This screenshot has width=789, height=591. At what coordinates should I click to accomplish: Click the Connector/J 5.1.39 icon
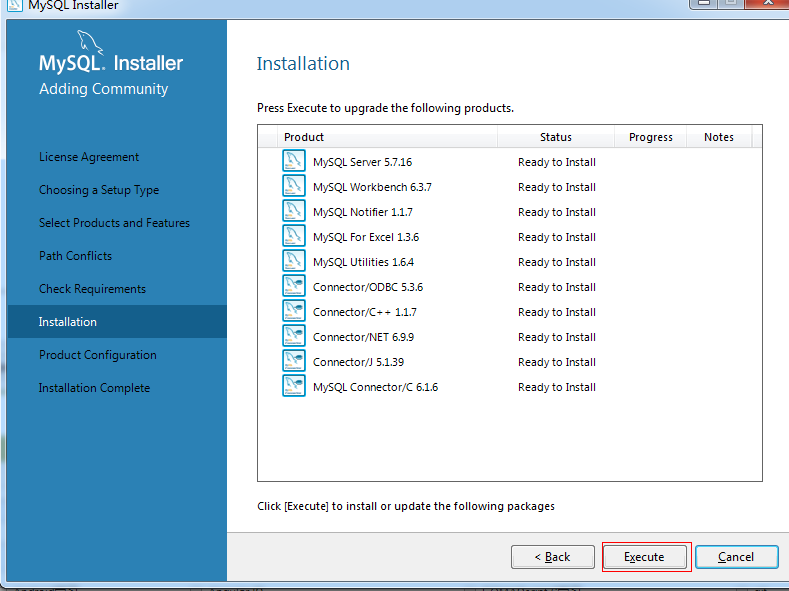coord(294,362)
